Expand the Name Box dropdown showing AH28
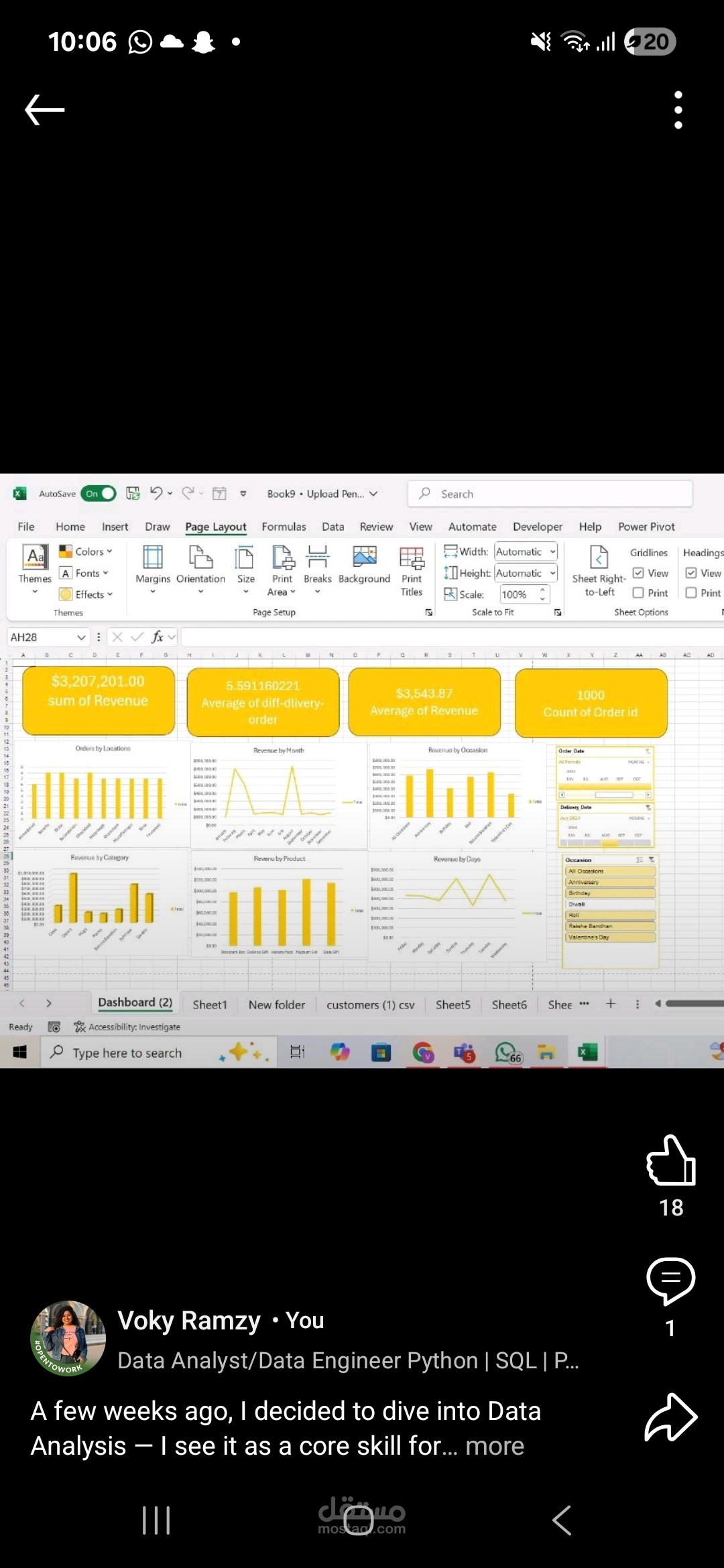Viewport: 724px width, 1568px height. pyautogui.click(x=81, y=637)
